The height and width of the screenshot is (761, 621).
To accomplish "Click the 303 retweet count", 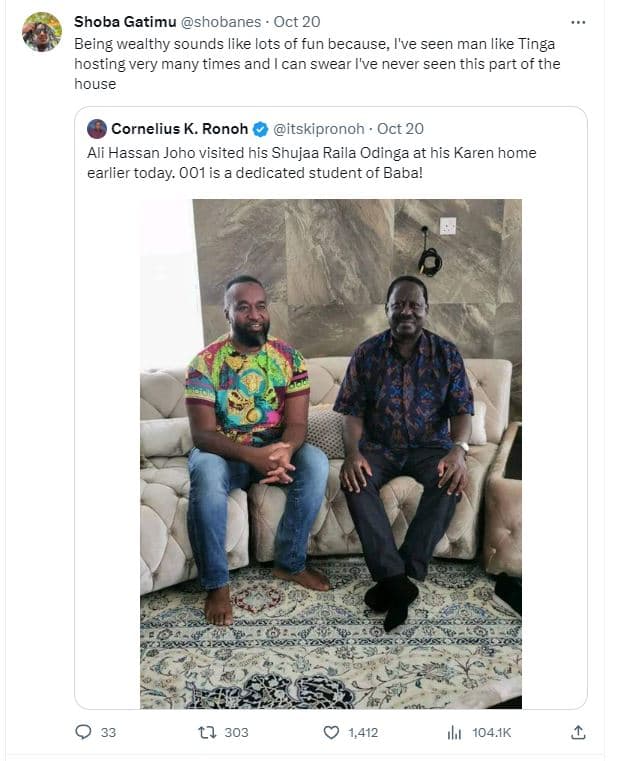I will pos(236,733).
